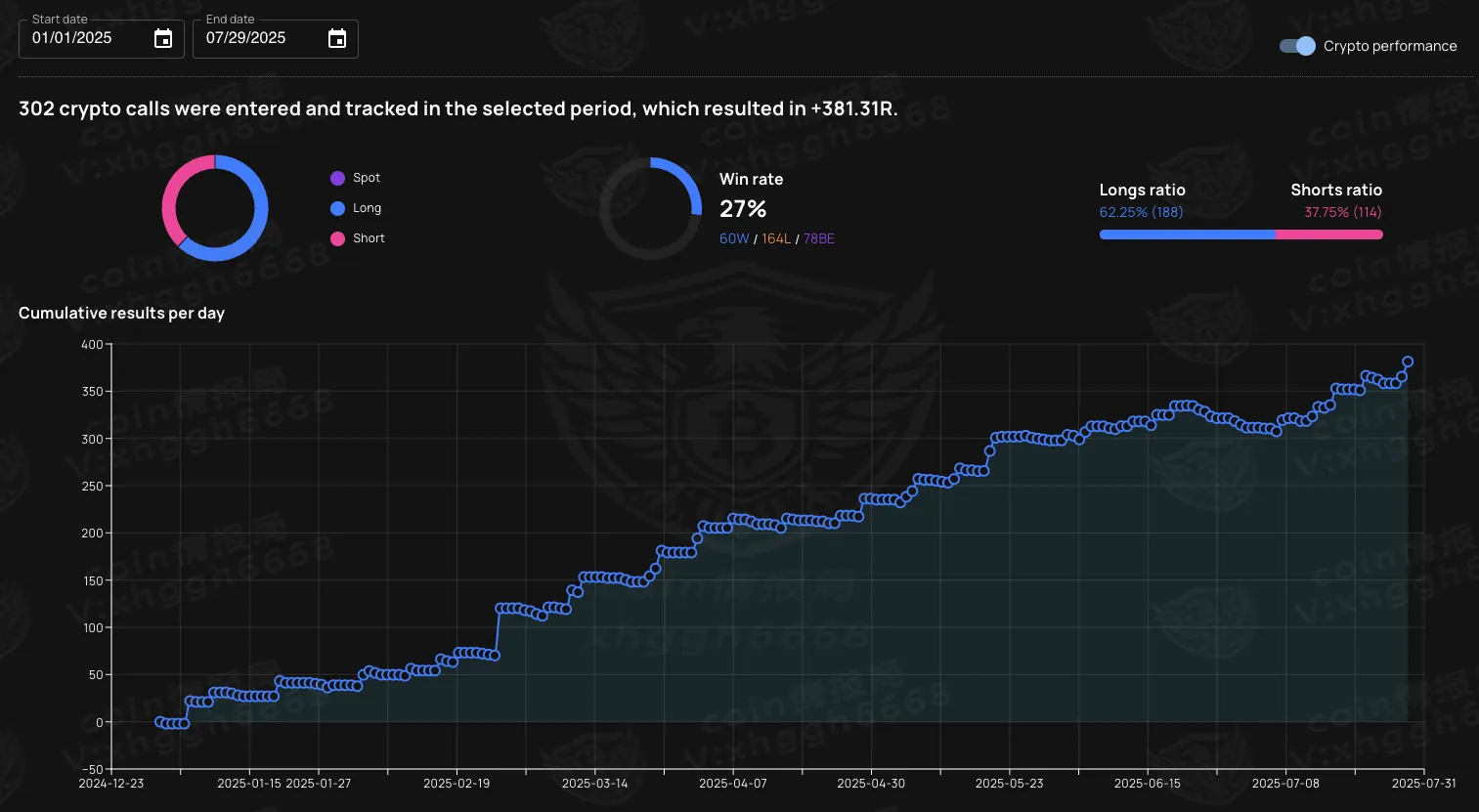This screenshot has height=812, width=1479.
Task: Open the End date calendar picker
Action: 337,39
